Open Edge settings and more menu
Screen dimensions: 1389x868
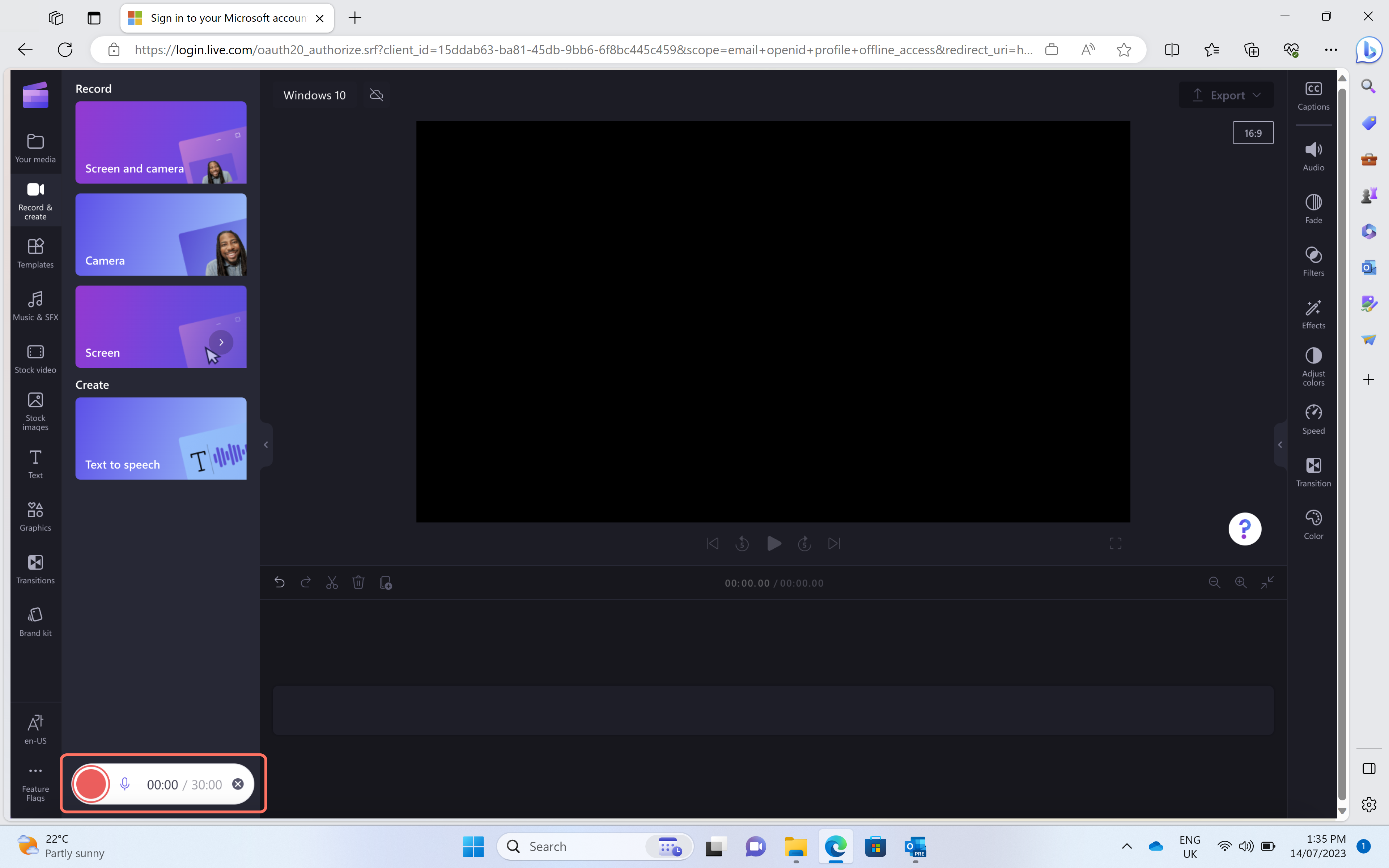tap(1331, 50)
